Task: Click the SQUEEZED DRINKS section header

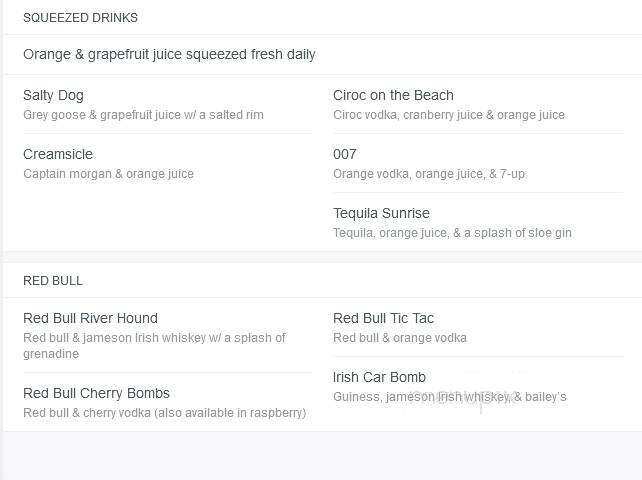Action: pos(80,18)
